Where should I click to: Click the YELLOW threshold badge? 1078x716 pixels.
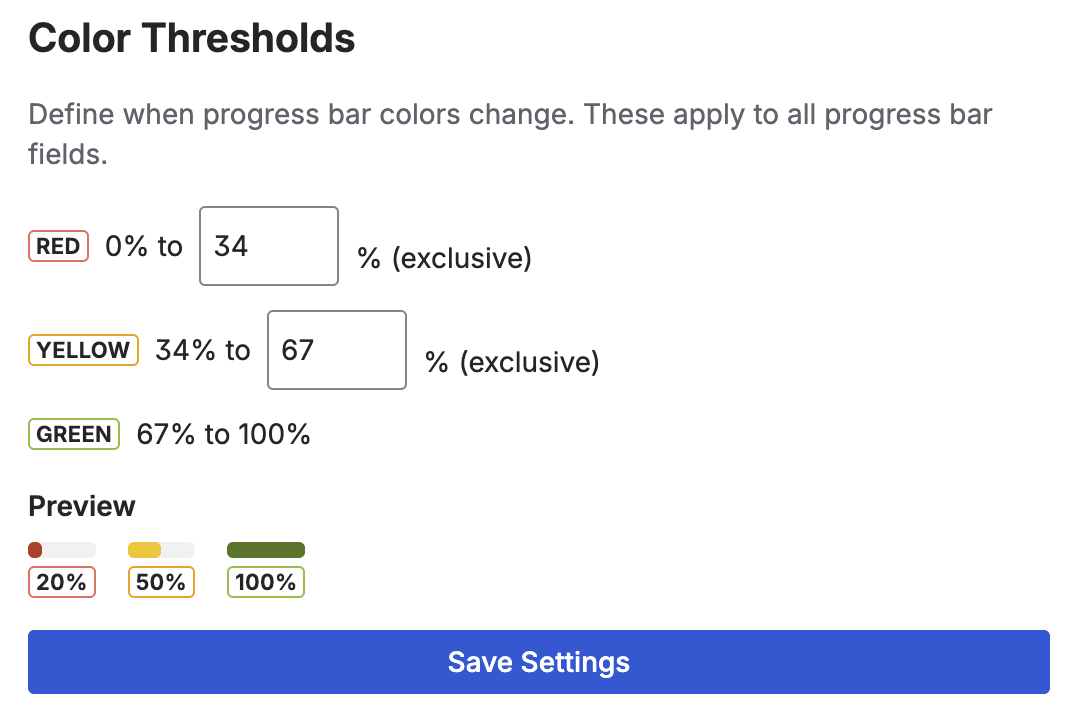pos(83,350)
